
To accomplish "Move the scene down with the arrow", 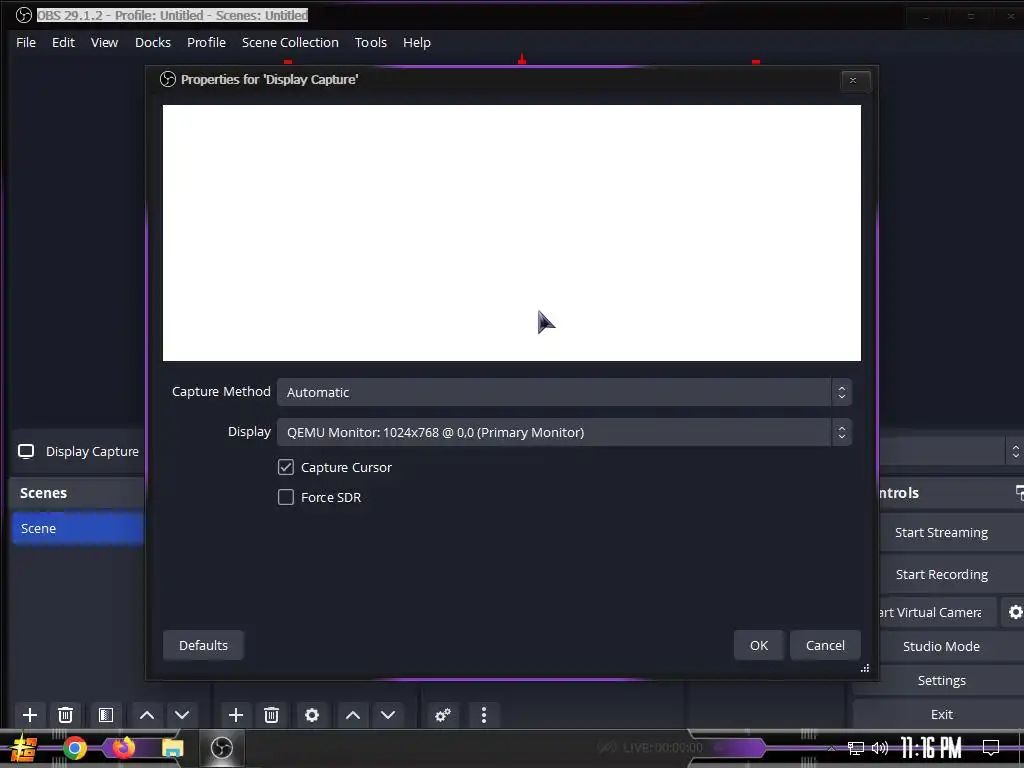I will tap(182, 714).
